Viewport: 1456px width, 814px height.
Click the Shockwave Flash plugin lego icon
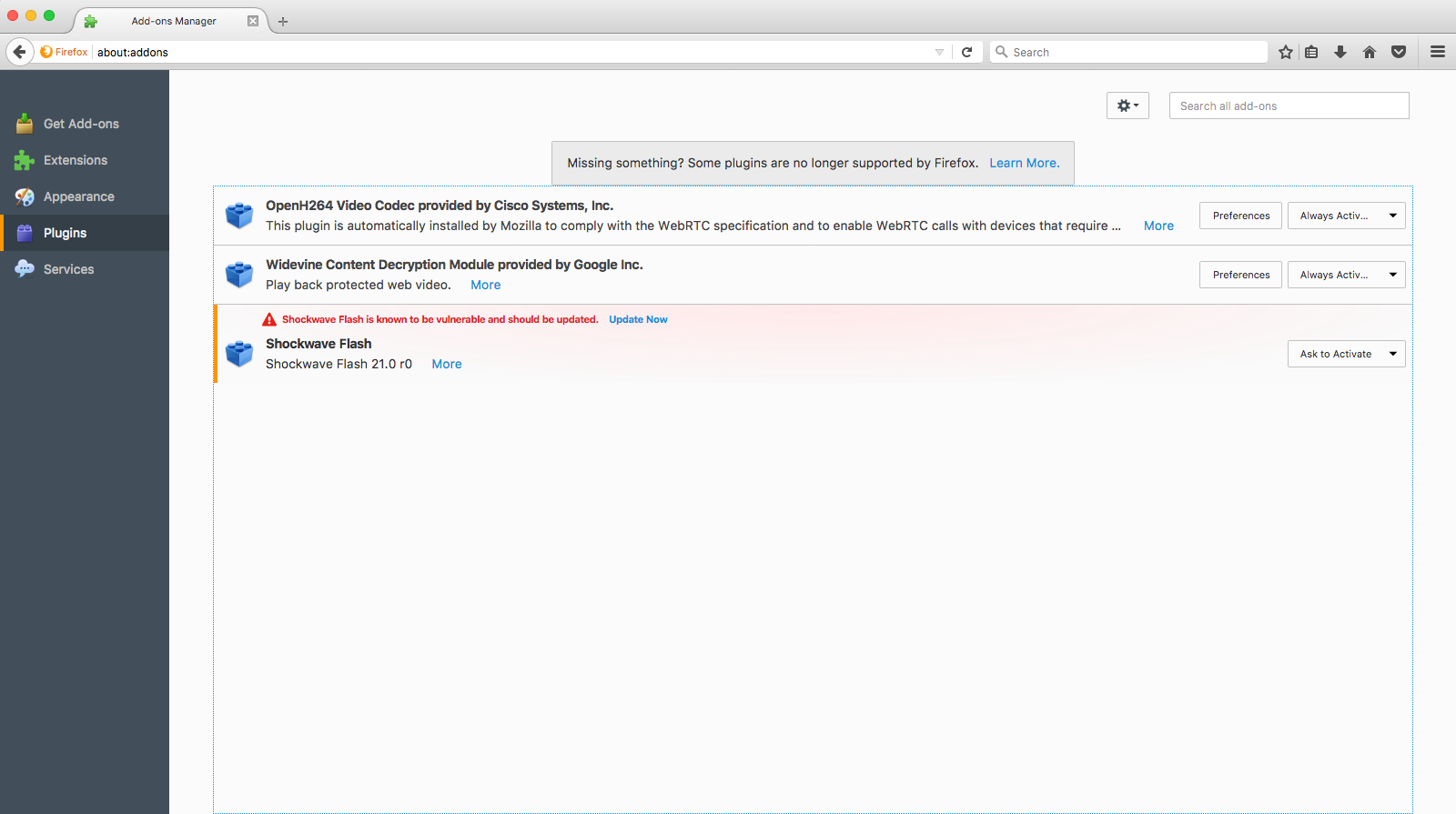239,354
